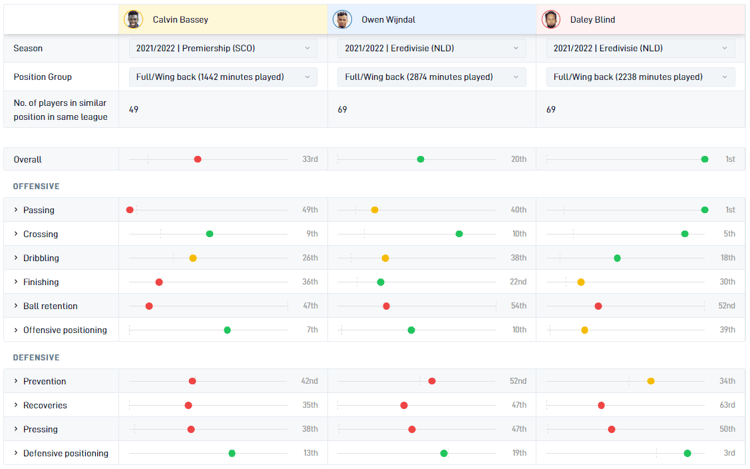Click Daley Blind's green Overall rating dot

(705, 159)
